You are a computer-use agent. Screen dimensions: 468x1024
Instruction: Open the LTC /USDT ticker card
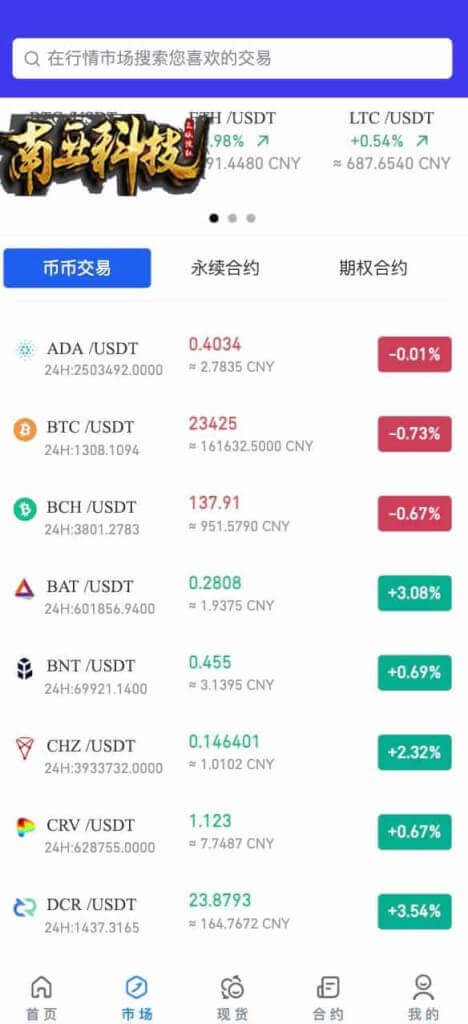click(392, 141)
